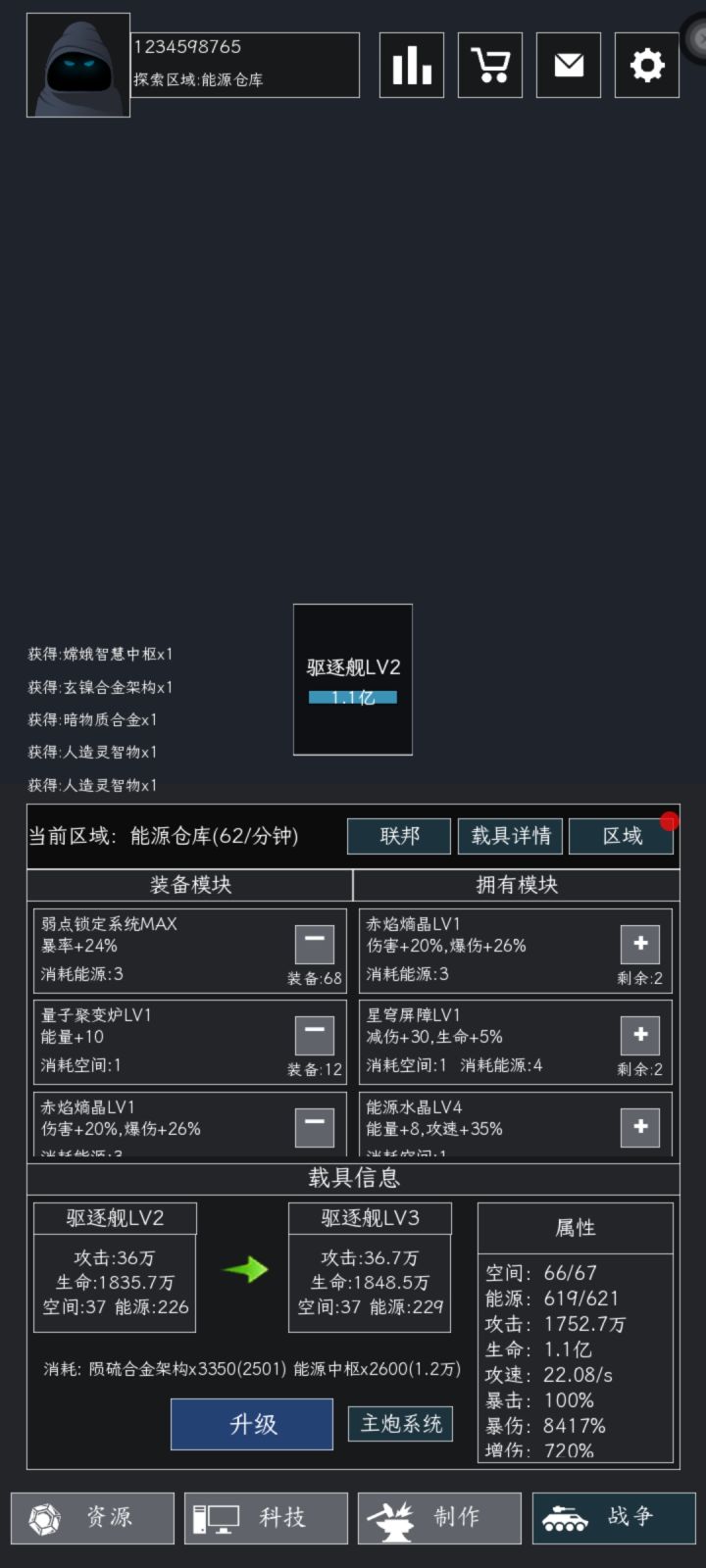Add owned 赤焰熵晶LV1 module with plus

[640, 943]
